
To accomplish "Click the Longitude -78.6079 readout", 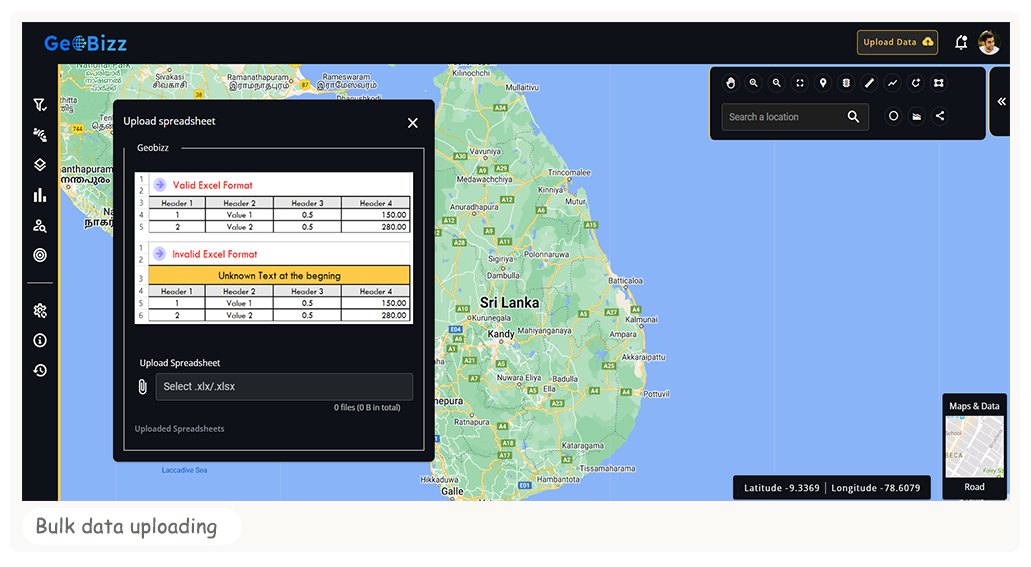I will (x=876, y=488).
